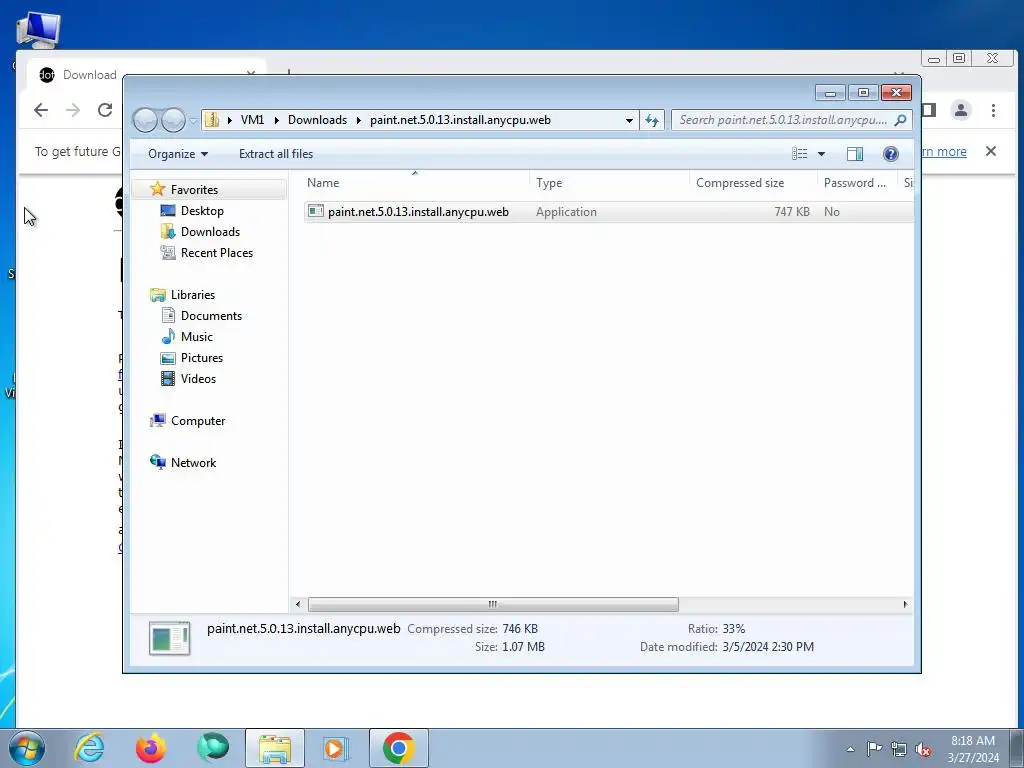Click the horizontal scrollbar thumb

(493, 604)
